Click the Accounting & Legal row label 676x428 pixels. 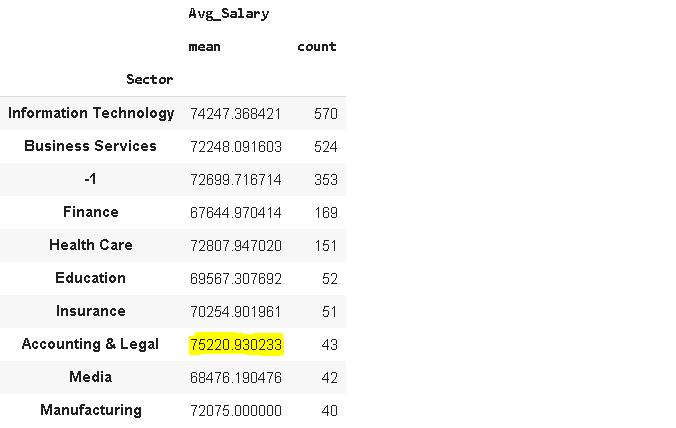pos(91,344)
